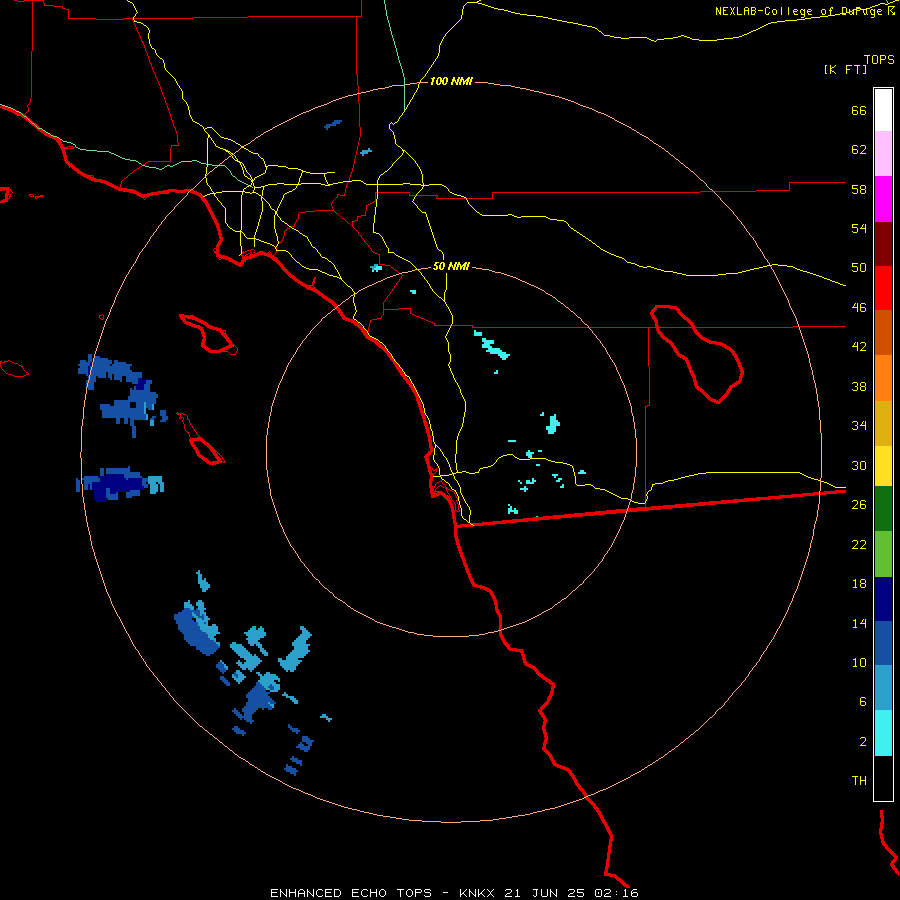Screen dimensions: 900x900
Task: Click the "10" legend value
Action: pos(859,662)
